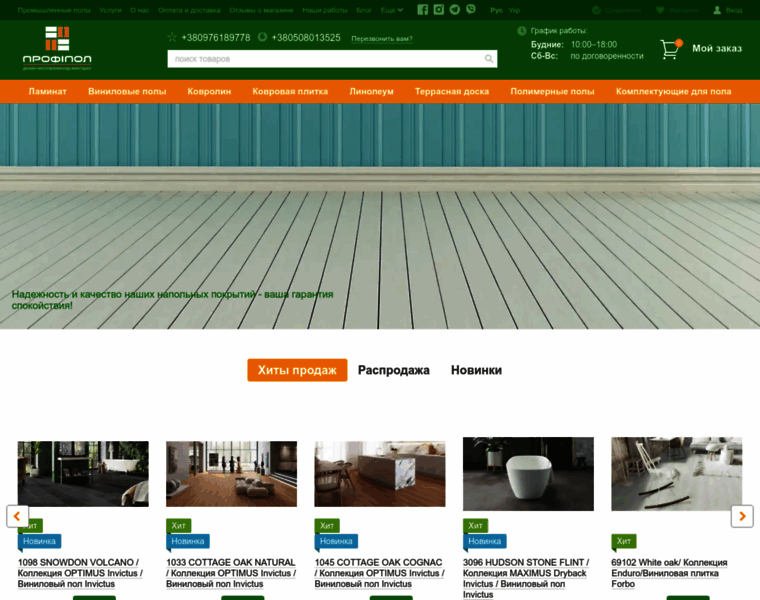Open Комплектующие для пола category
760x600 pixels.
[x=673, y=92]
